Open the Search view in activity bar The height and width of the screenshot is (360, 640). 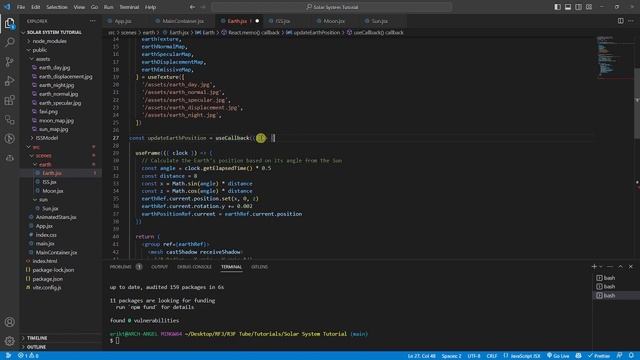pyautogui.click(x=9, y=42)
